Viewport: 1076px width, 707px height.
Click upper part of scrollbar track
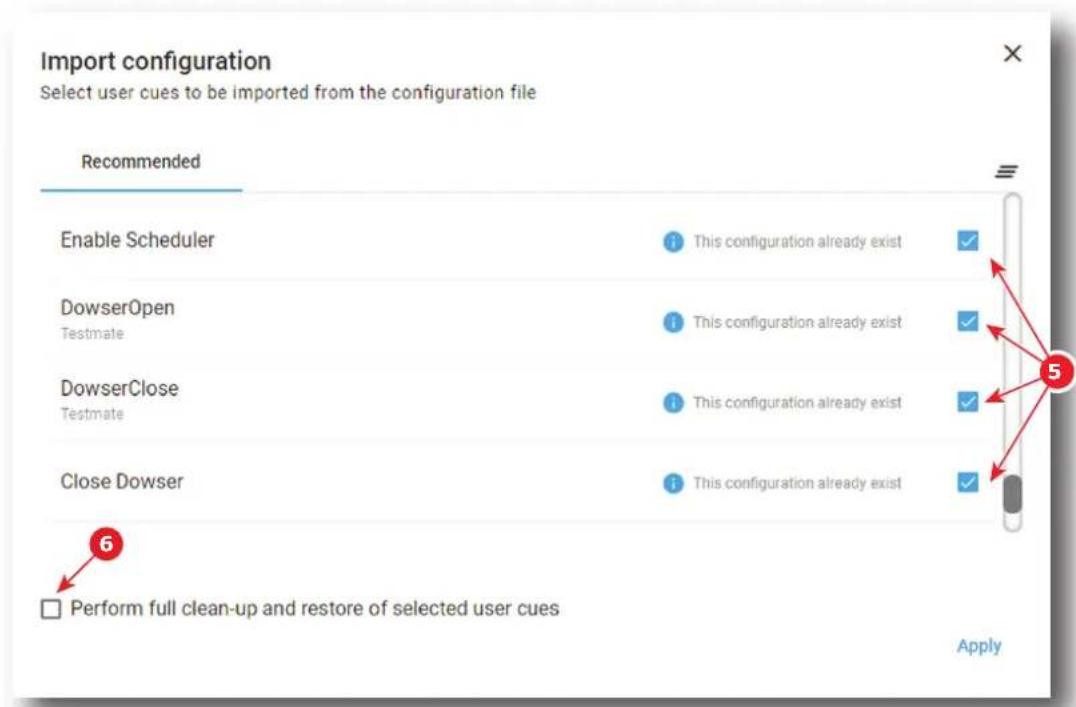1012,275
